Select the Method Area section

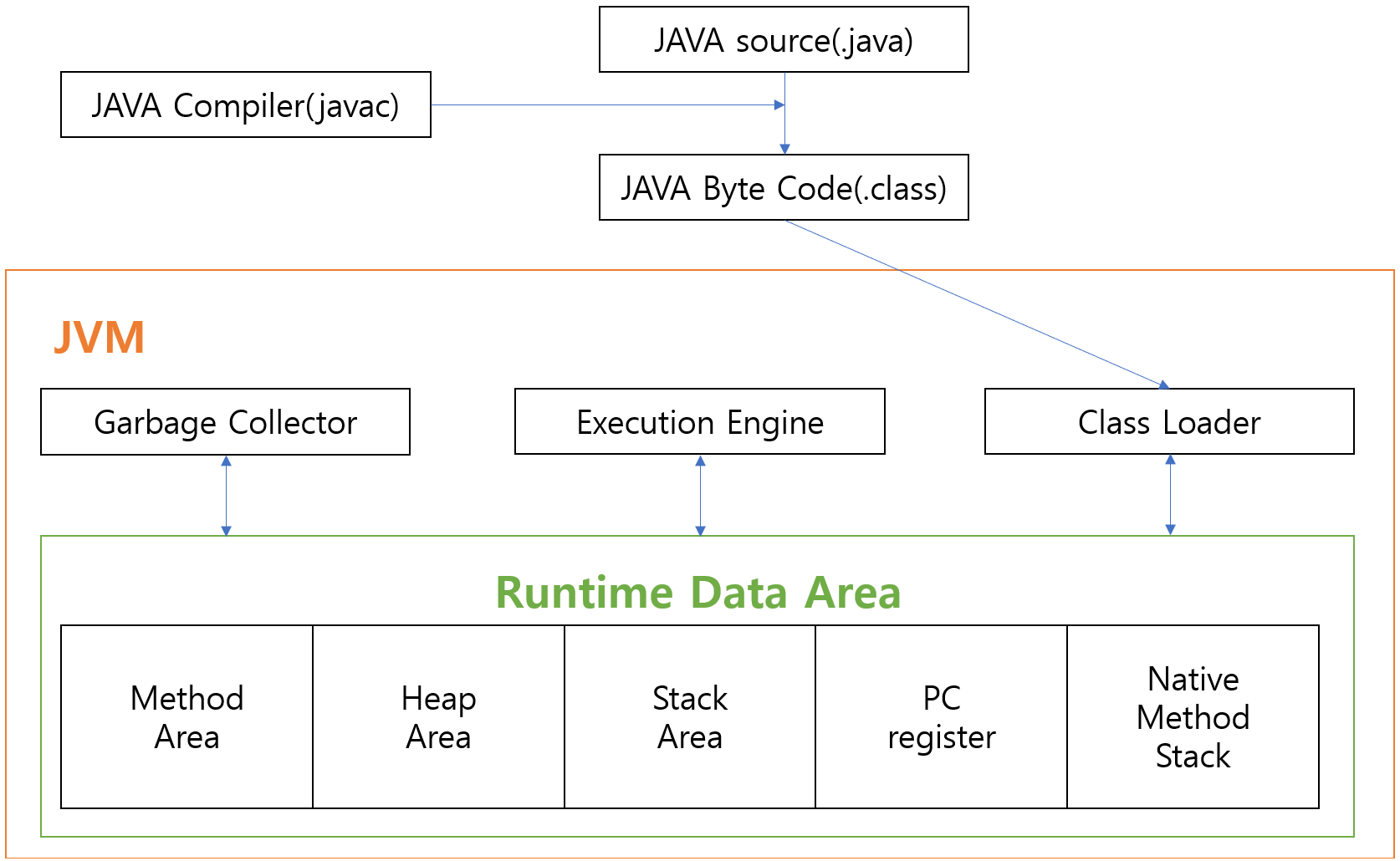(x=186, y=717)
